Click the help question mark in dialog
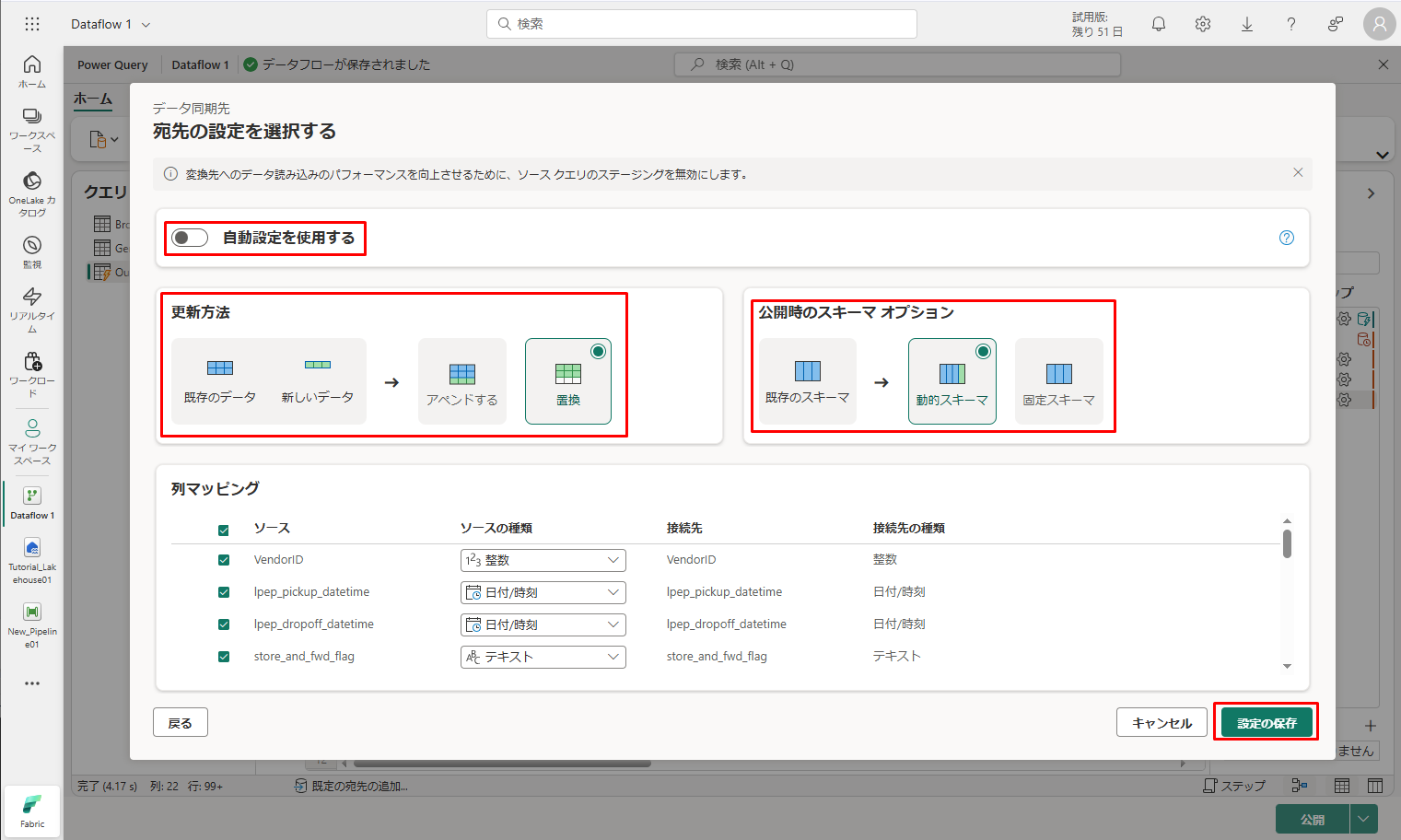The width and height of the screenshot is (1401, 840). [1287, 238]
